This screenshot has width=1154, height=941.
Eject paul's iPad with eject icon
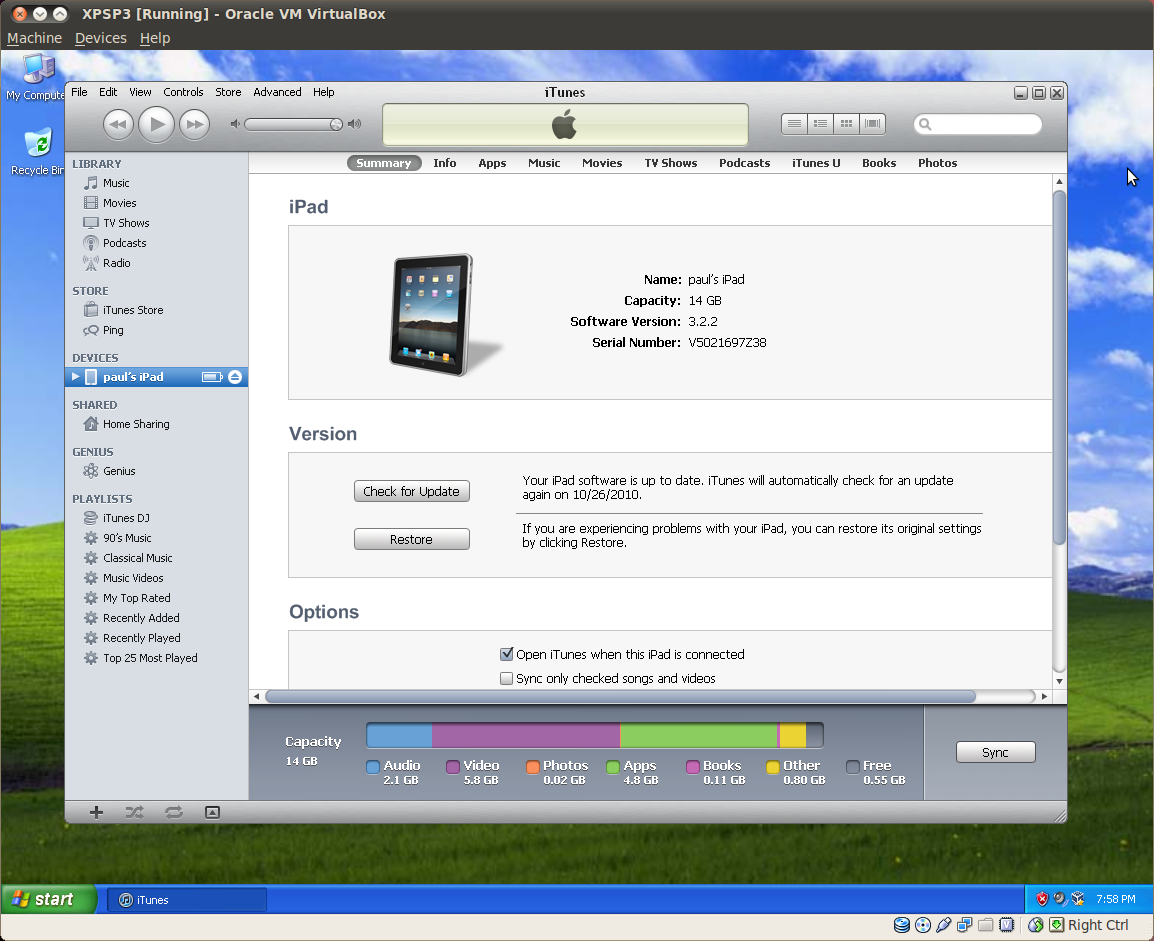235,377
